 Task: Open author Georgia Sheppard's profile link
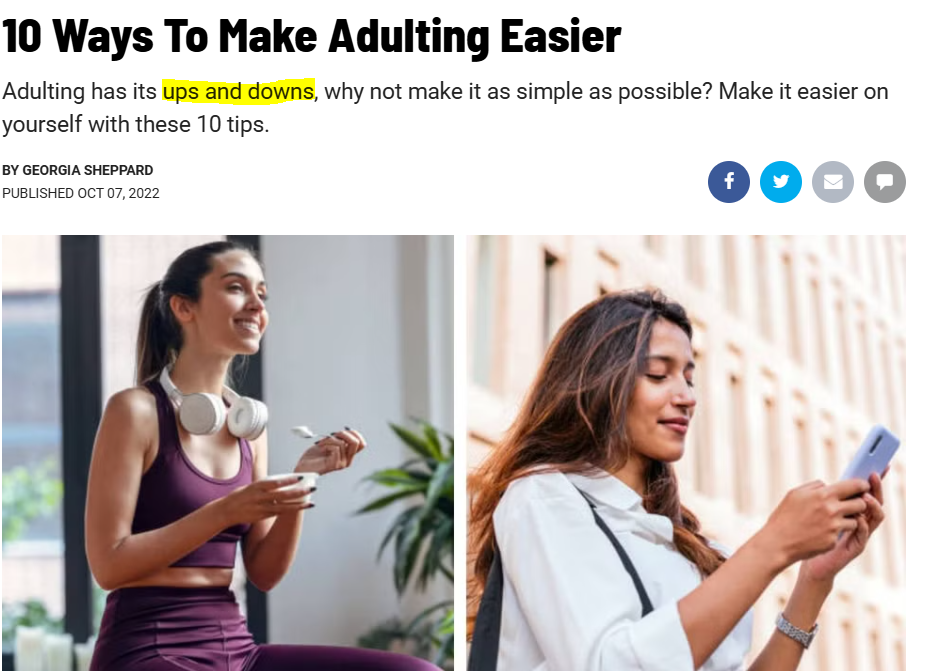87,170
